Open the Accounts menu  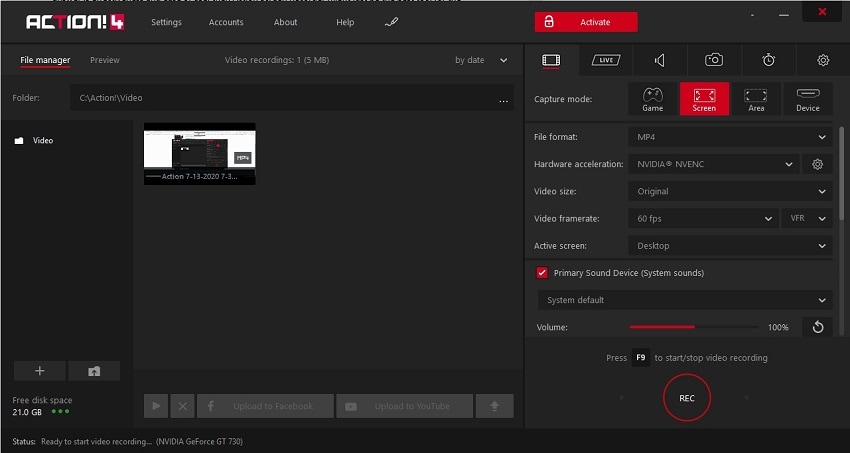point(226,22)
